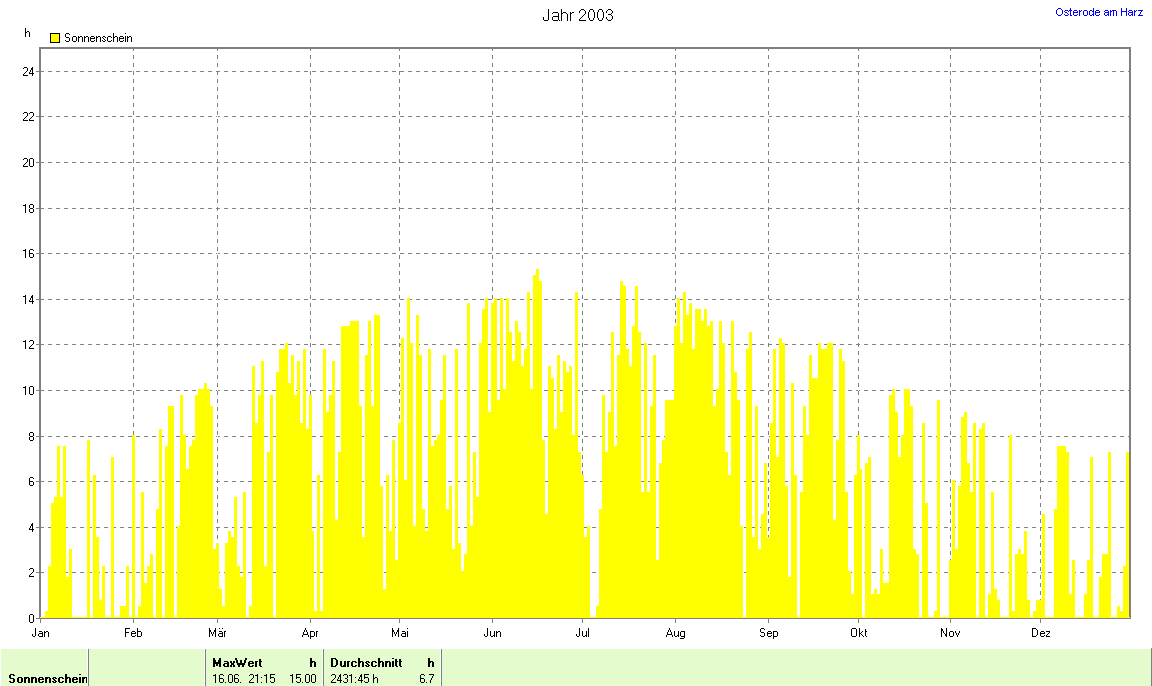Select the 6.7 average hours value

(x=426, y=679)
